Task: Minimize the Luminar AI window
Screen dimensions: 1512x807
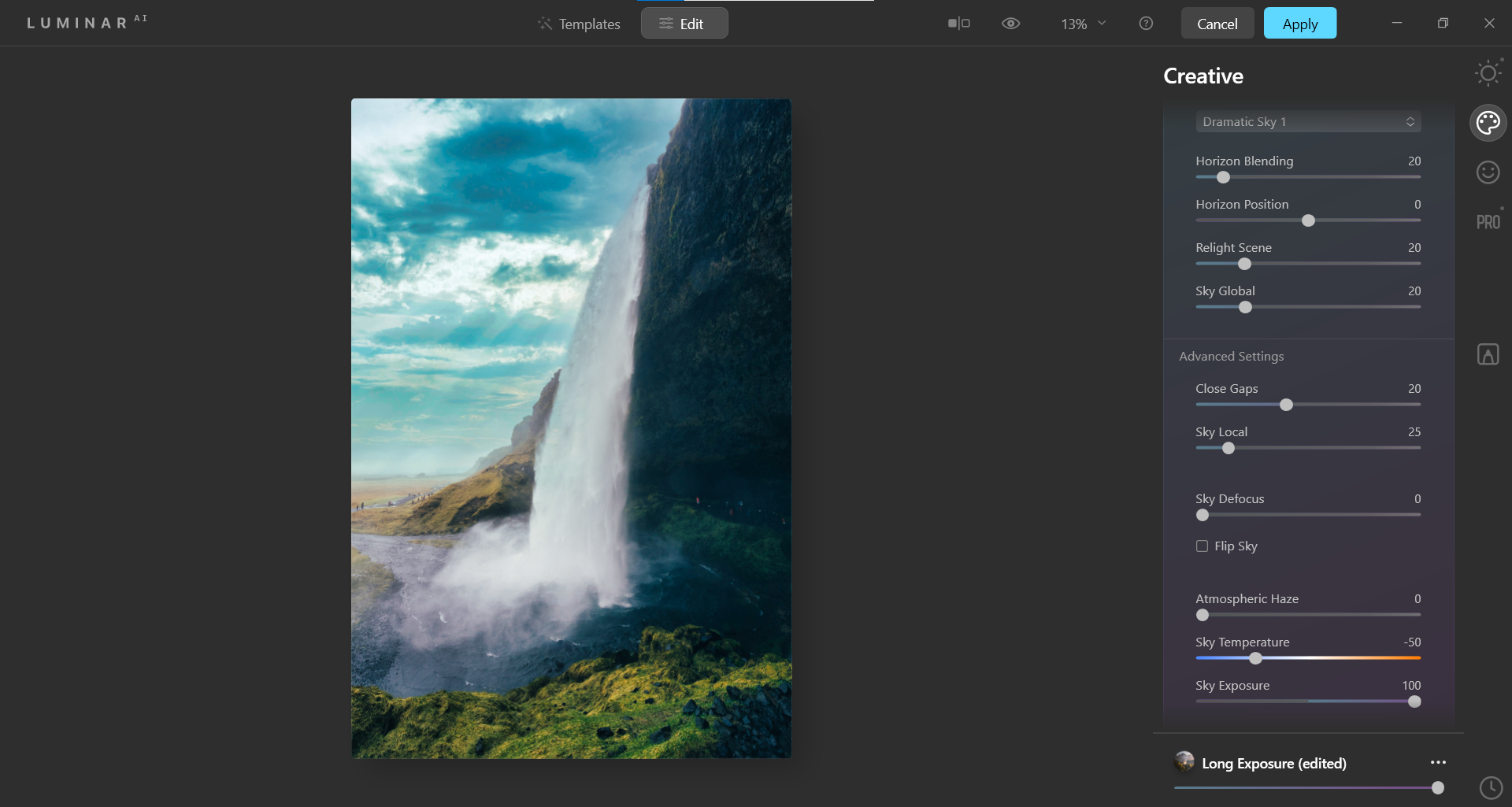Action: 1396,23
